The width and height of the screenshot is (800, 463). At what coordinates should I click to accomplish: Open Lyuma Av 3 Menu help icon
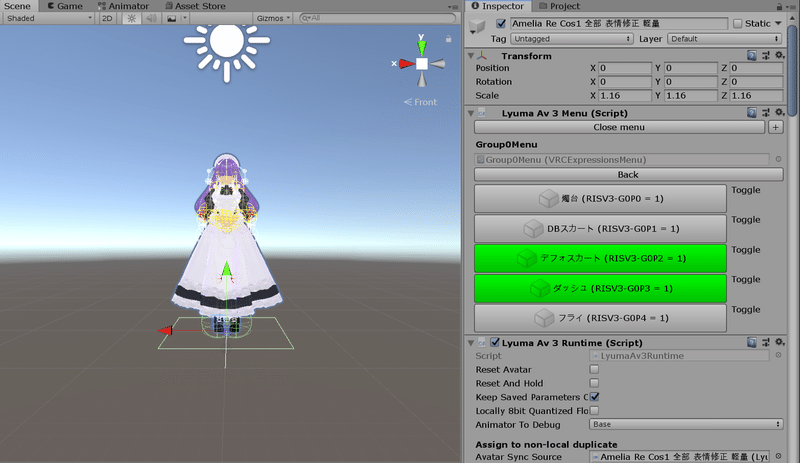(752, 113)
